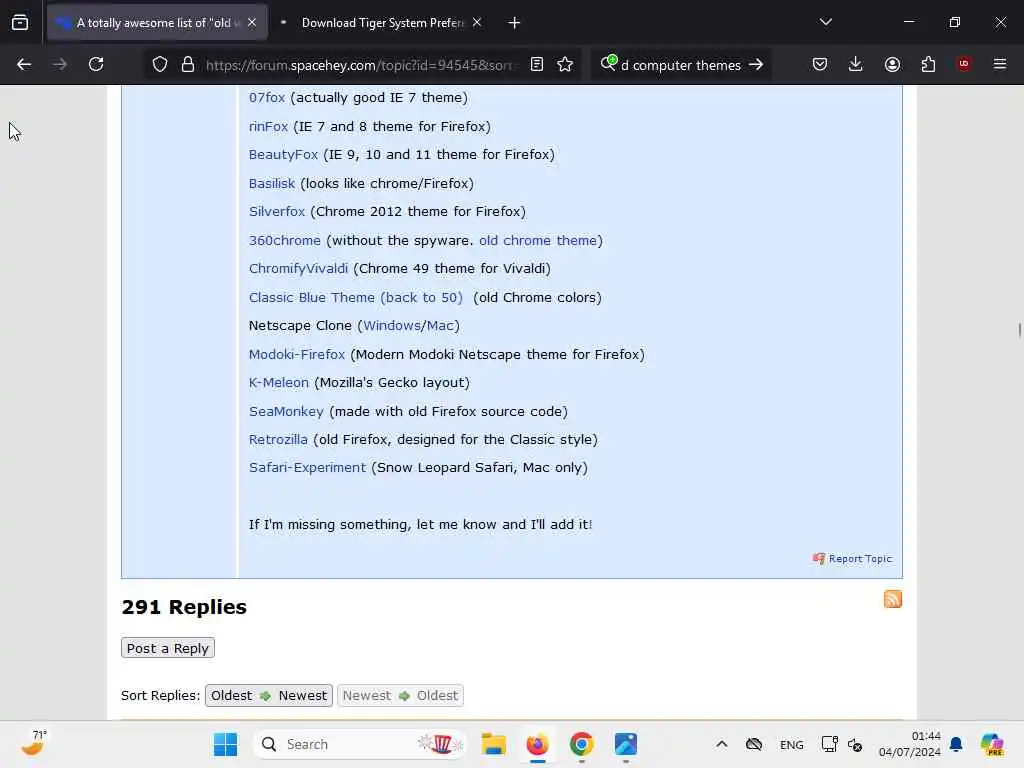The width and height of the screenshot is (1024, 768).
Task: Toggle Reader View in address bar
Action: (537, 64)
